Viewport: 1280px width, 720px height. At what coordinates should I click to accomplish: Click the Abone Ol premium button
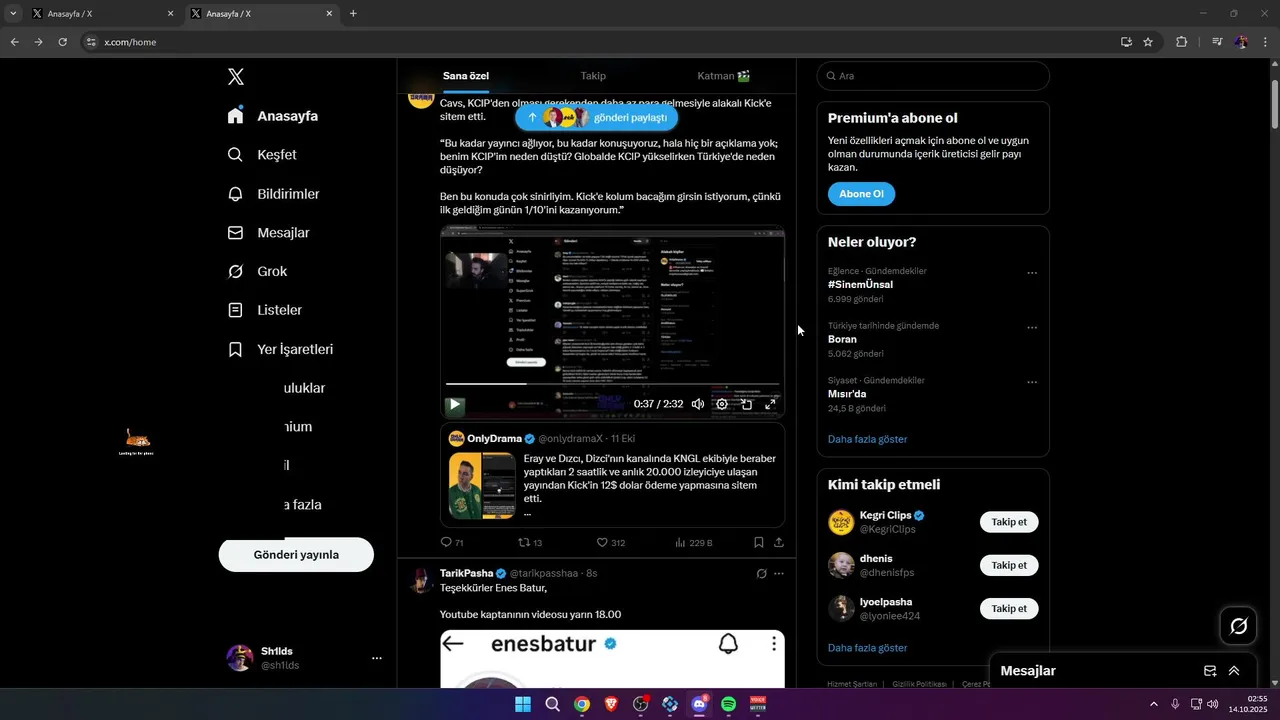tap(861, 194)
